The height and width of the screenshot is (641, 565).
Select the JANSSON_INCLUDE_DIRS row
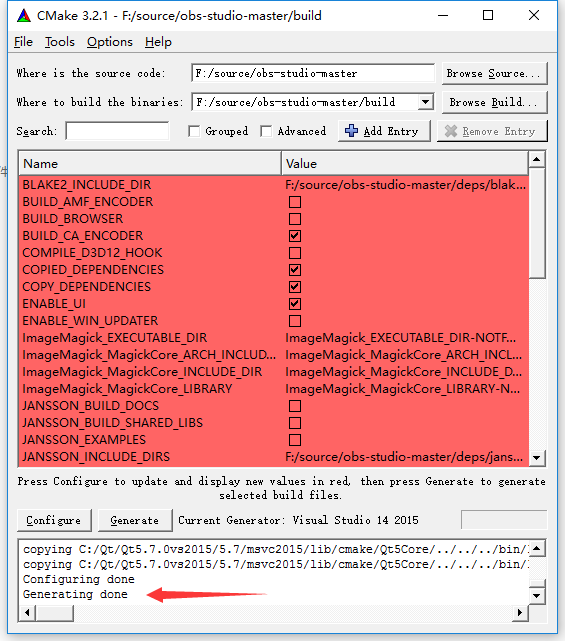tap(274, 457)
